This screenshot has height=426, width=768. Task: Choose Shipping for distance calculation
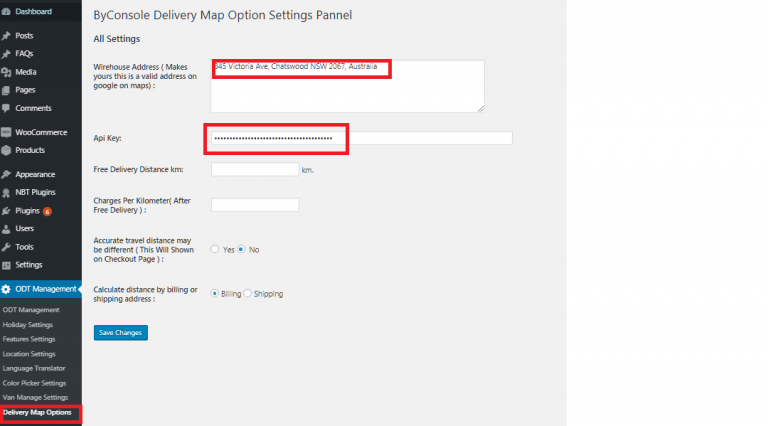[248, 294]
